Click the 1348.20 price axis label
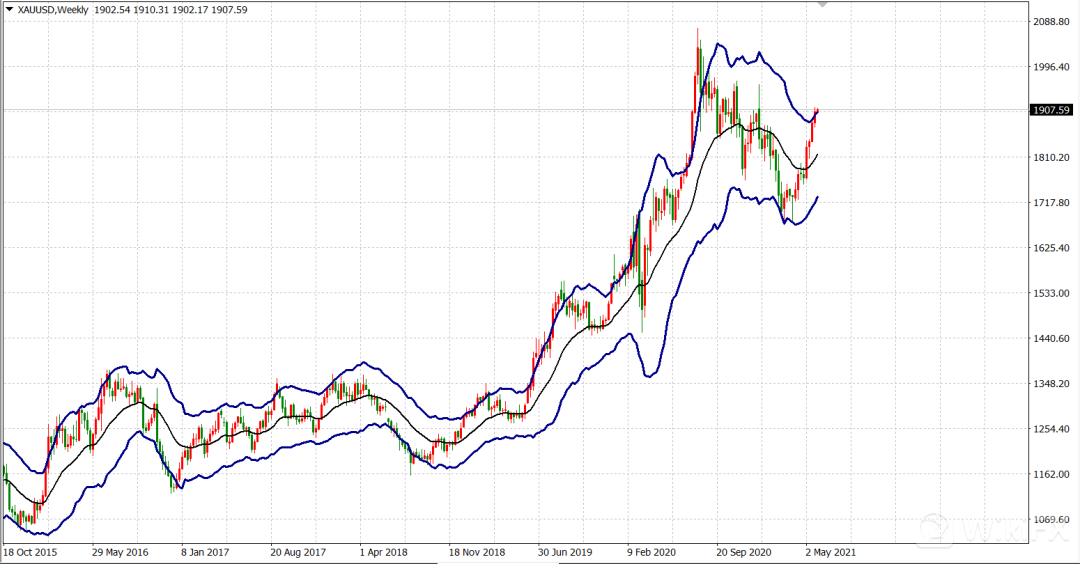 1050,384
